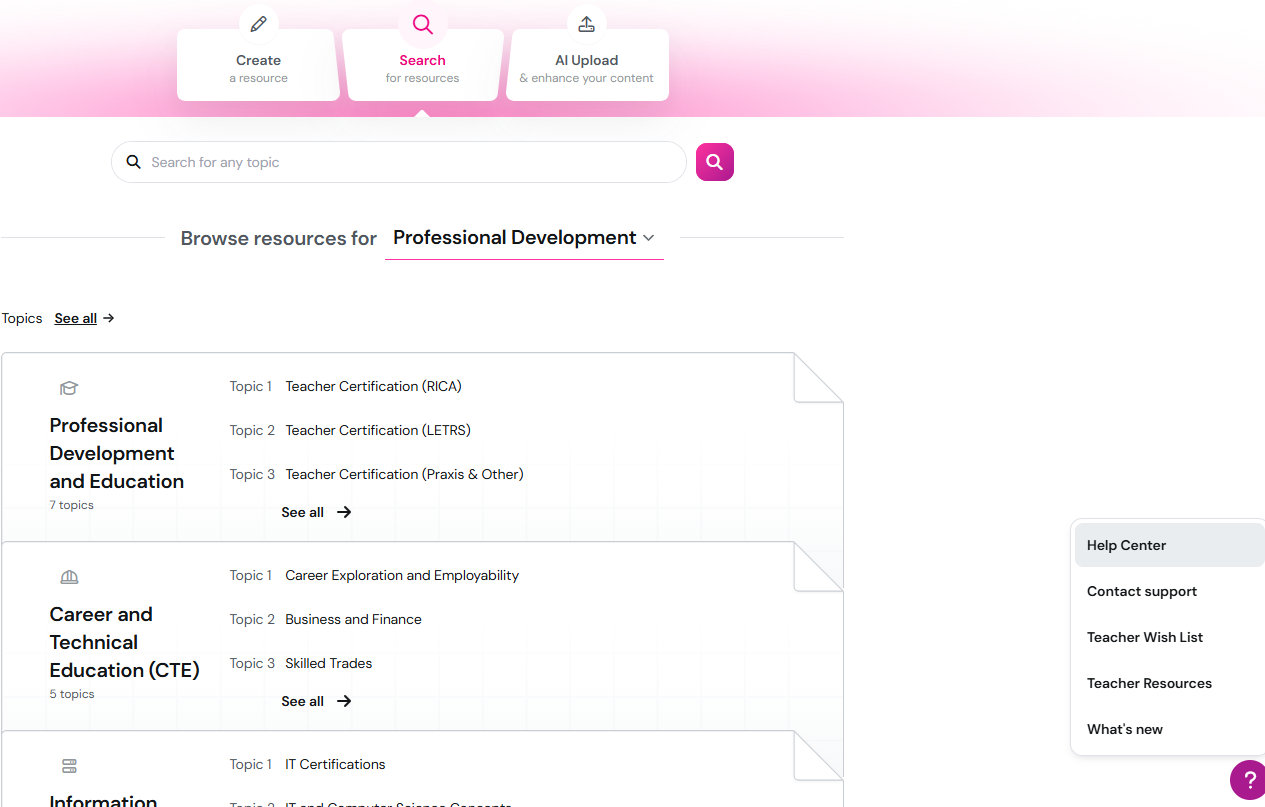
Task: Open the Create a resource tab
Action: click(x=259, y=65)
